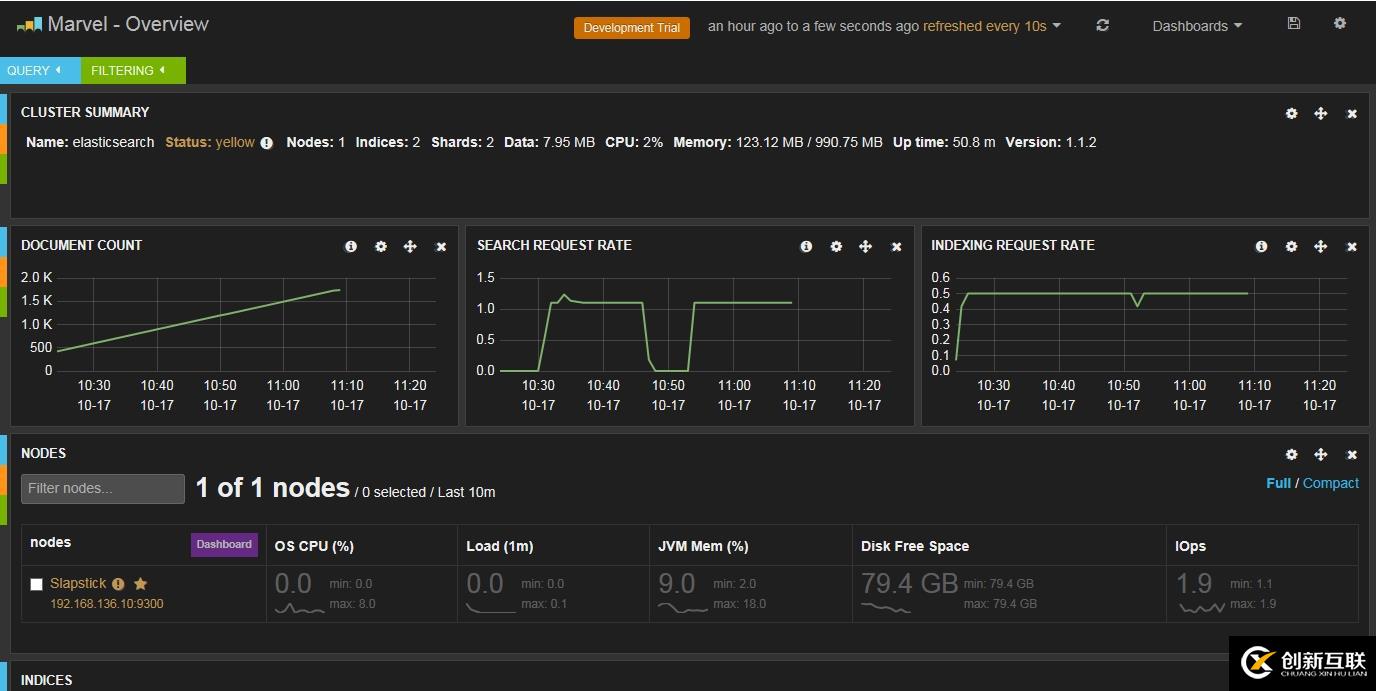Click the refresh icon in top bar
The height and width of the screenshot is (691, 1376).
click(x=1102, y=26)
